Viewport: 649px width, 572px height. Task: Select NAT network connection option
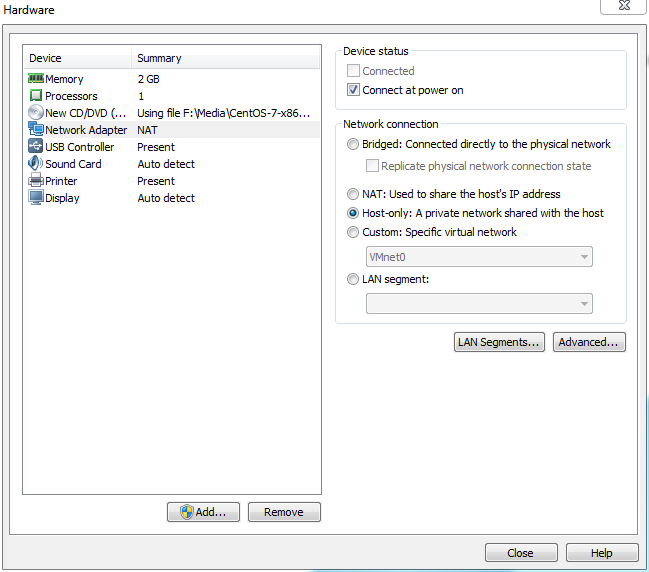tap(353, 194)
